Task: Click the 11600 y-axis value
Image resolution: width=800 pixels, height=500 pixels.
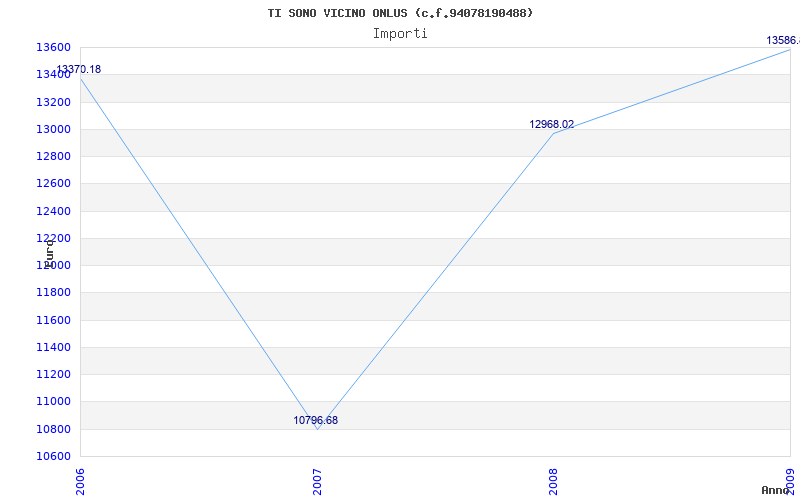Action: 53,320
